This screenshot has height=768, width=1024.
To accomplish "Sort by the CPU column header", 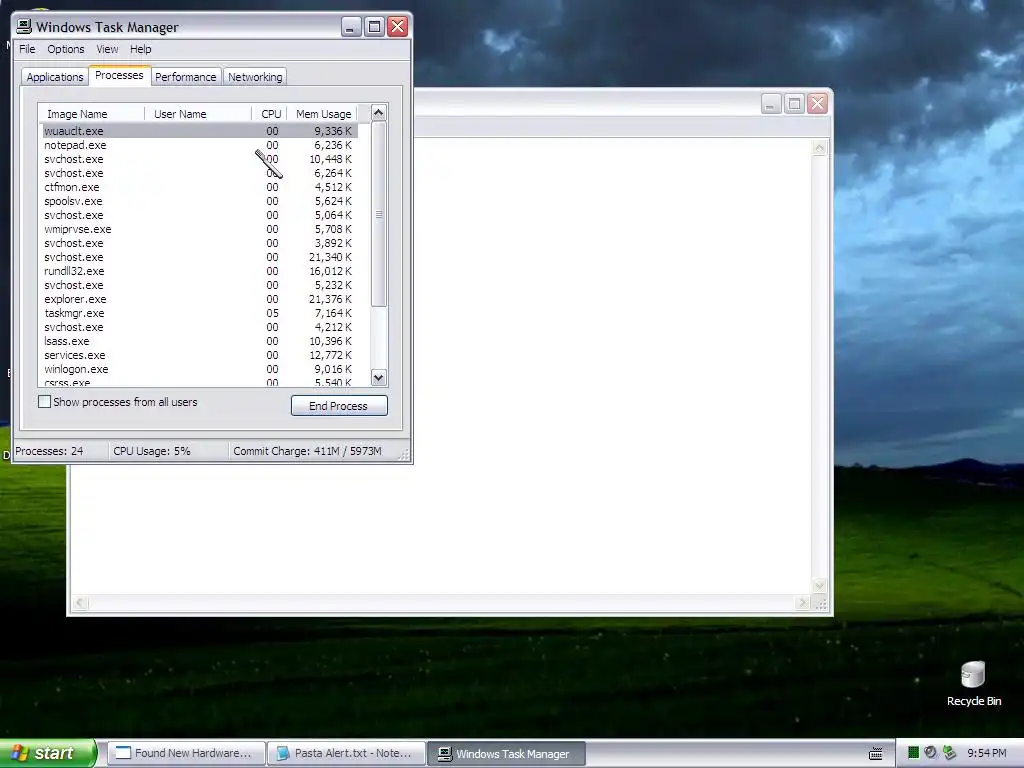I will click(x=269, y=114).
